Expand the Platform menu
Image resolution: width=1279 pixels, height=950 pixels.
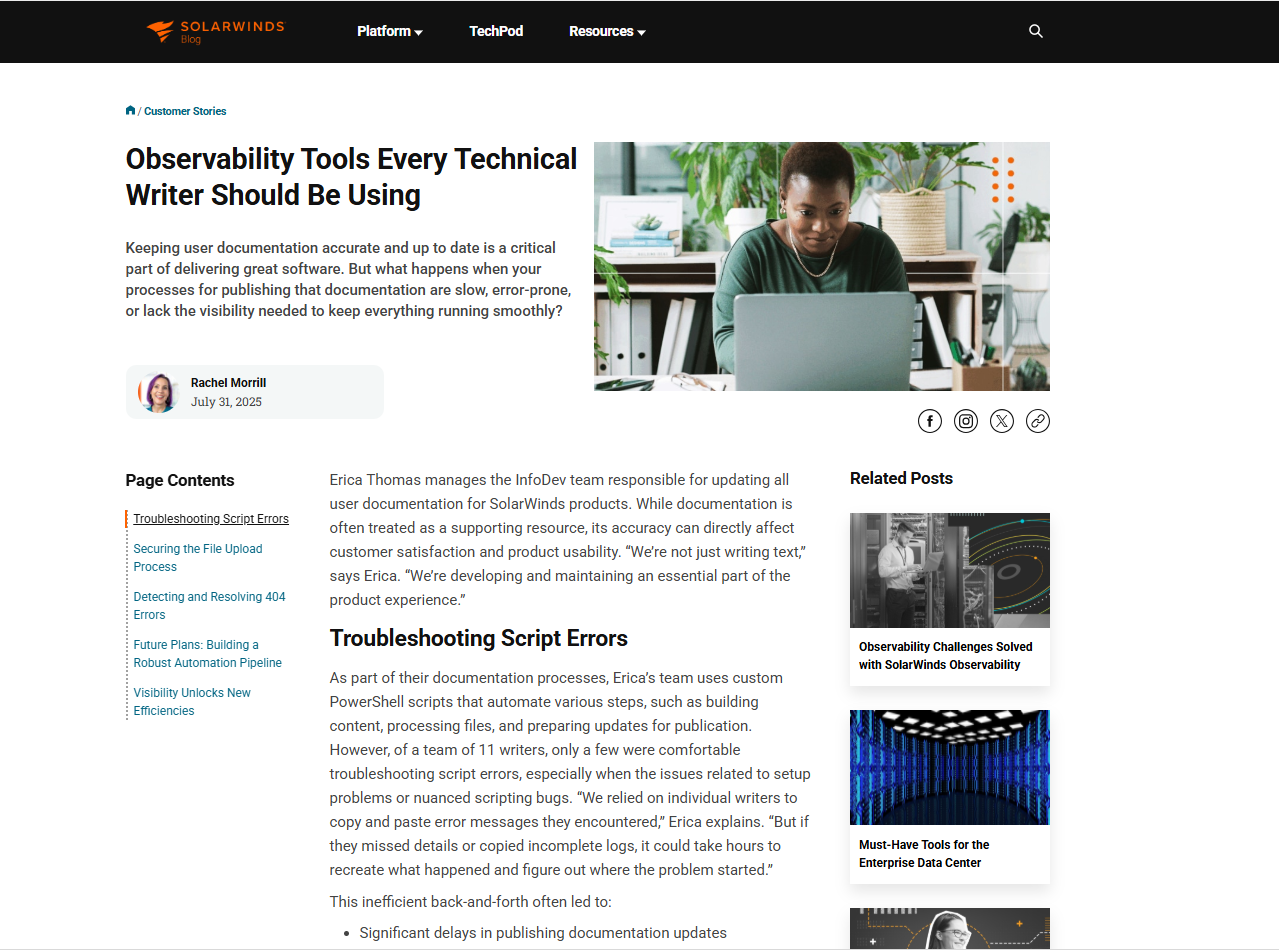pos(390,31)
